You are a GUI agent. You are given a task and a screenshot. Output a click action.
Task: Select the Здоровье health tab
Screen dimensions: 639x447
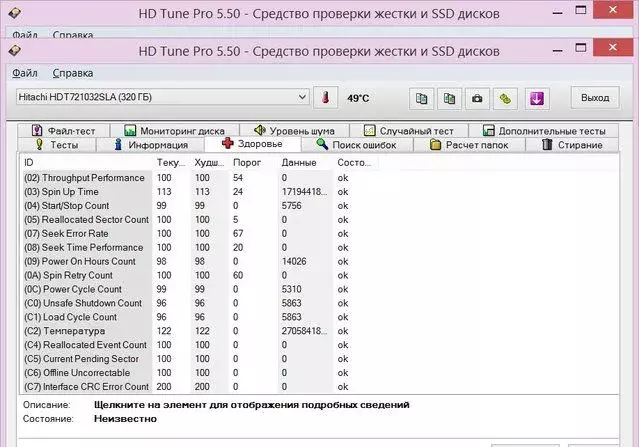click(x=253, y=144)
